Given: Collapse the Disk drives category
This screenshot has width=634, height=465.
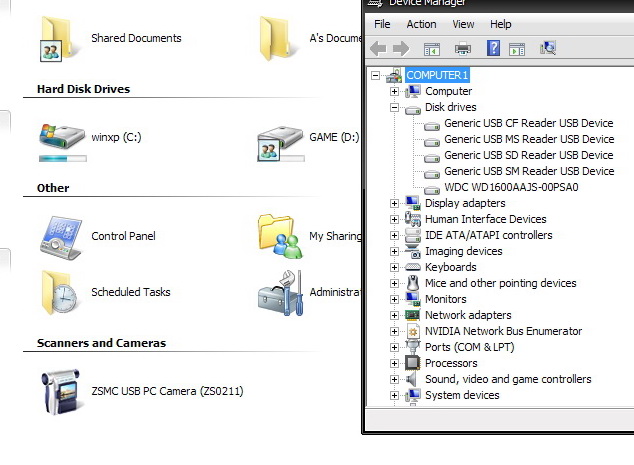Looking at the screenshot, I should click(394, 108).
